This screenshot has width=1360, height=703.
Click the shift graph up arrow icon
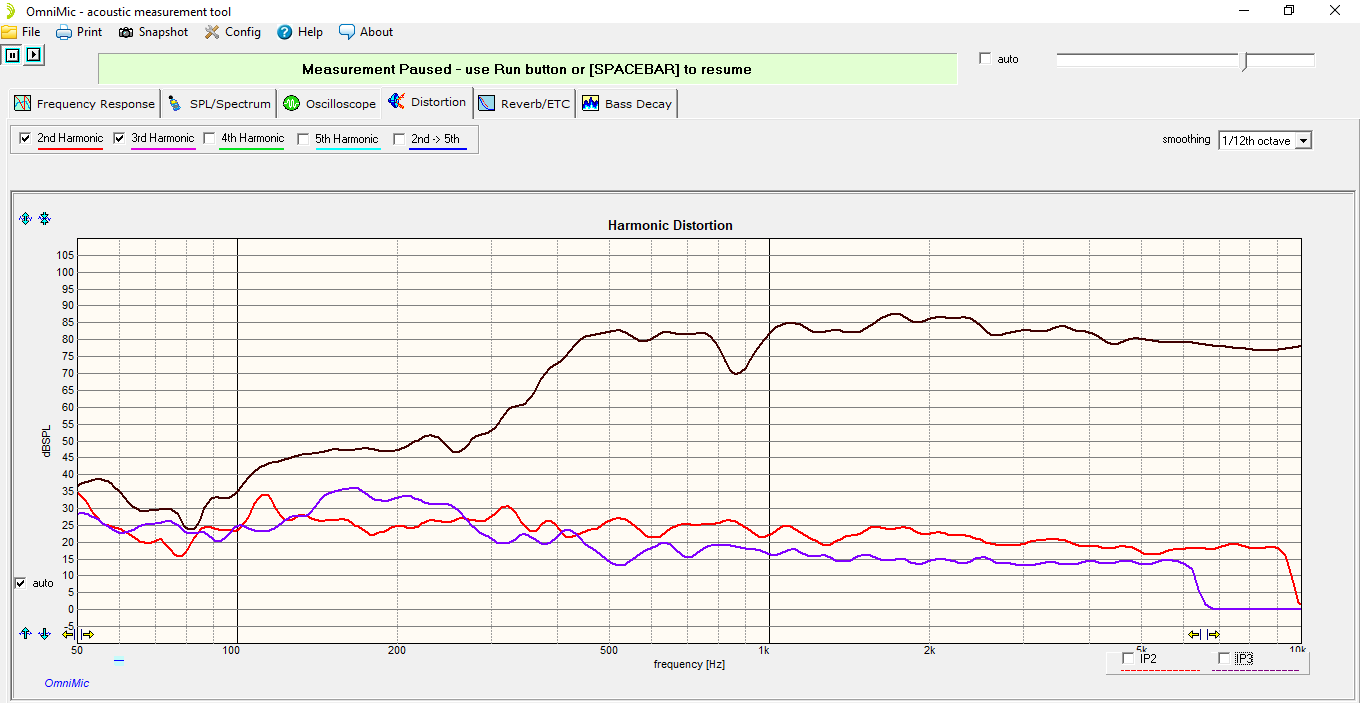(25, 633)
